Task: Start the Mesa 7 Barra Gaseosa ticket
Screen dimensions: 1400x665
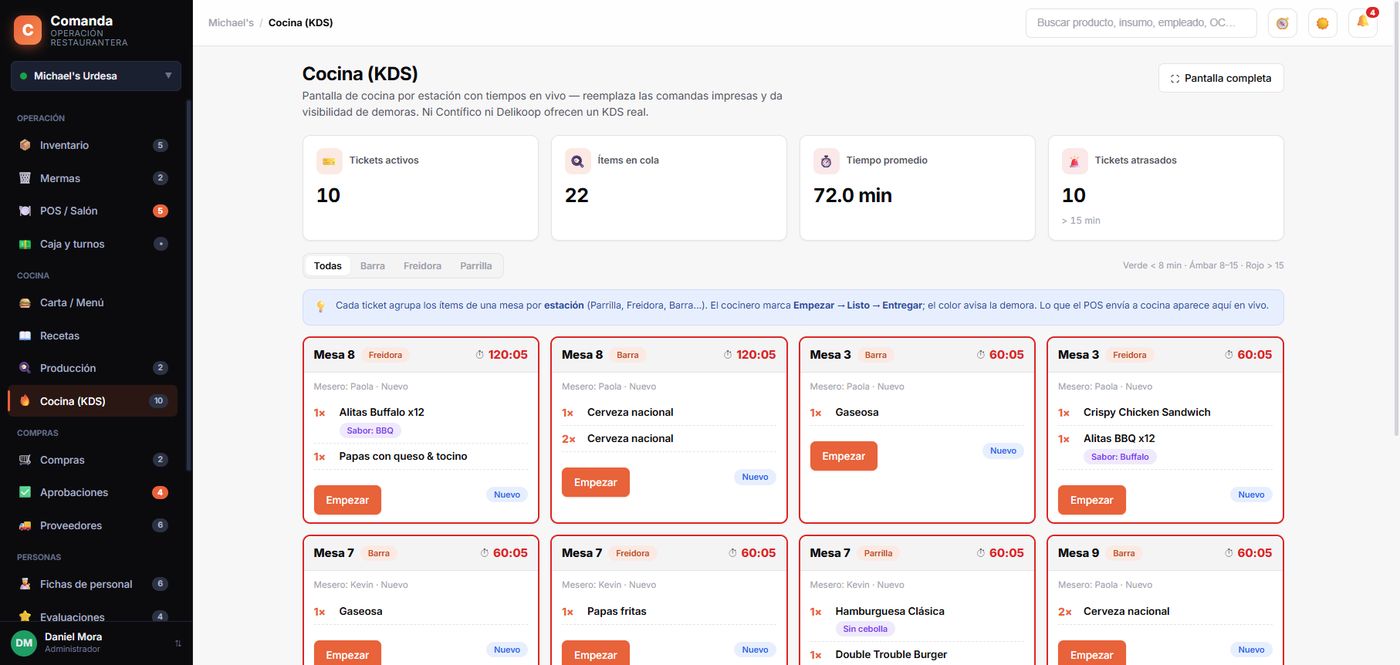Action: coord(347,653)
